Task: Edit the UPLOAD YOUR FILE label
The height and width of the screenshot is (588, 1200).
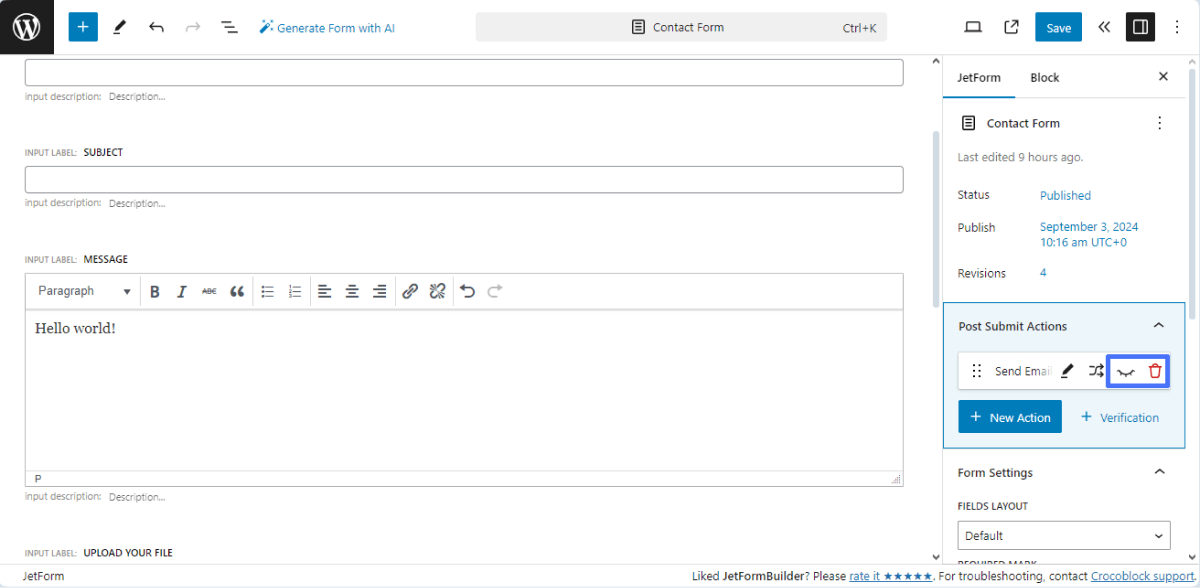Action: 129,553
